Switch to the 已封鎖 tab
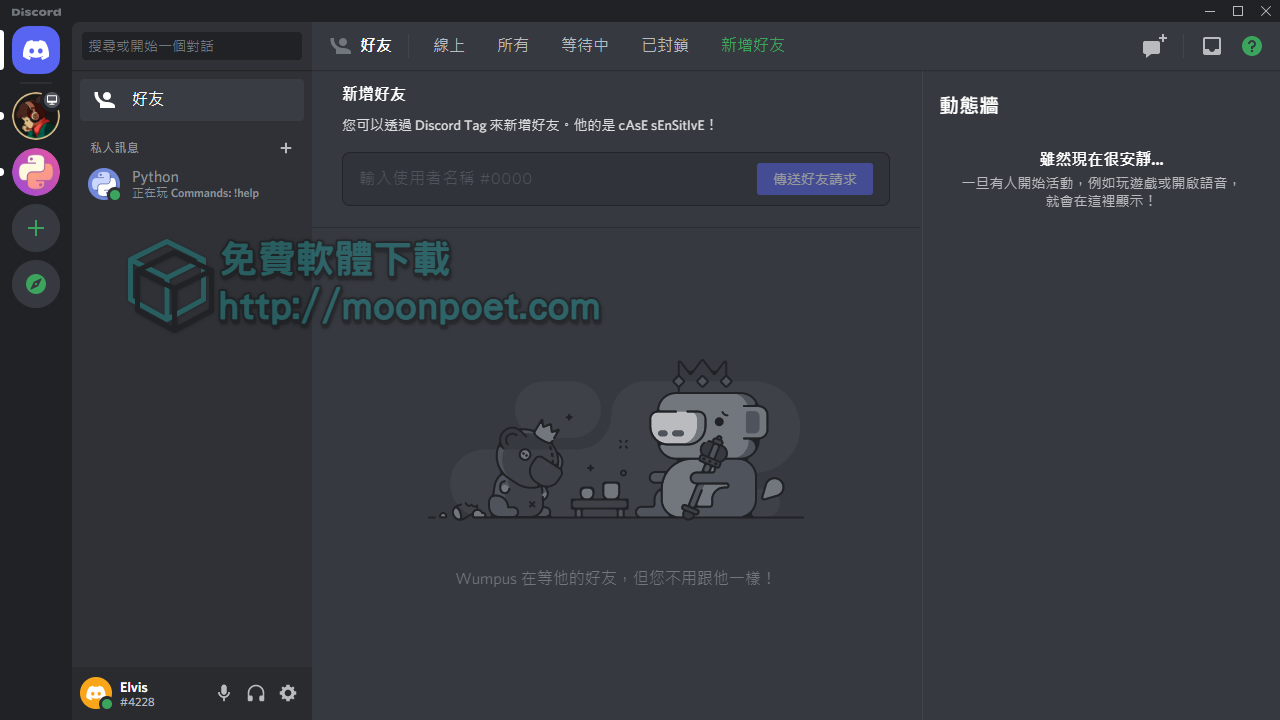Viewport: 1280px width, 720px height. (x=665, y=45)
